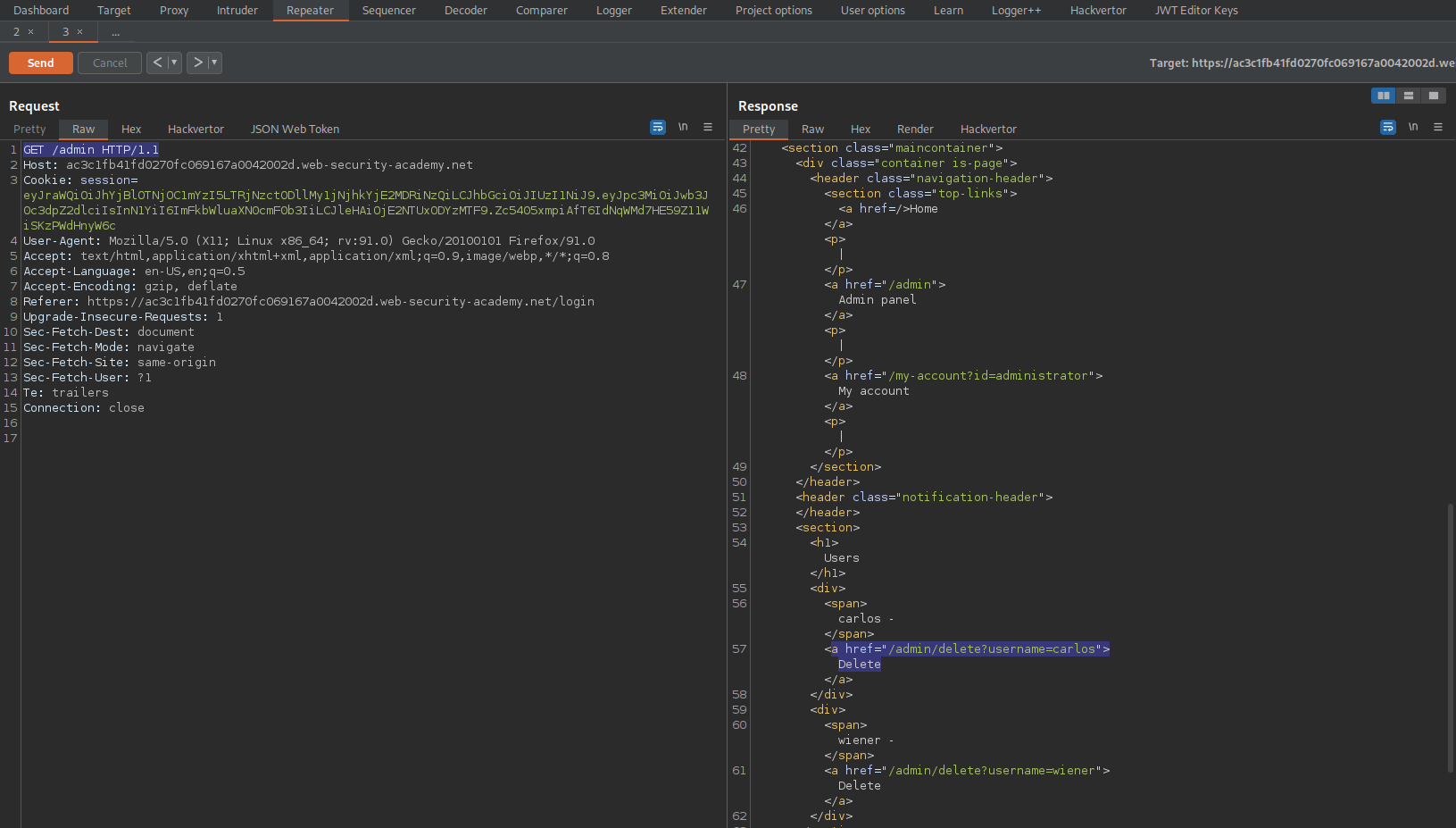
Task: Open the Dashboard tab
Action: click(41, 11)
